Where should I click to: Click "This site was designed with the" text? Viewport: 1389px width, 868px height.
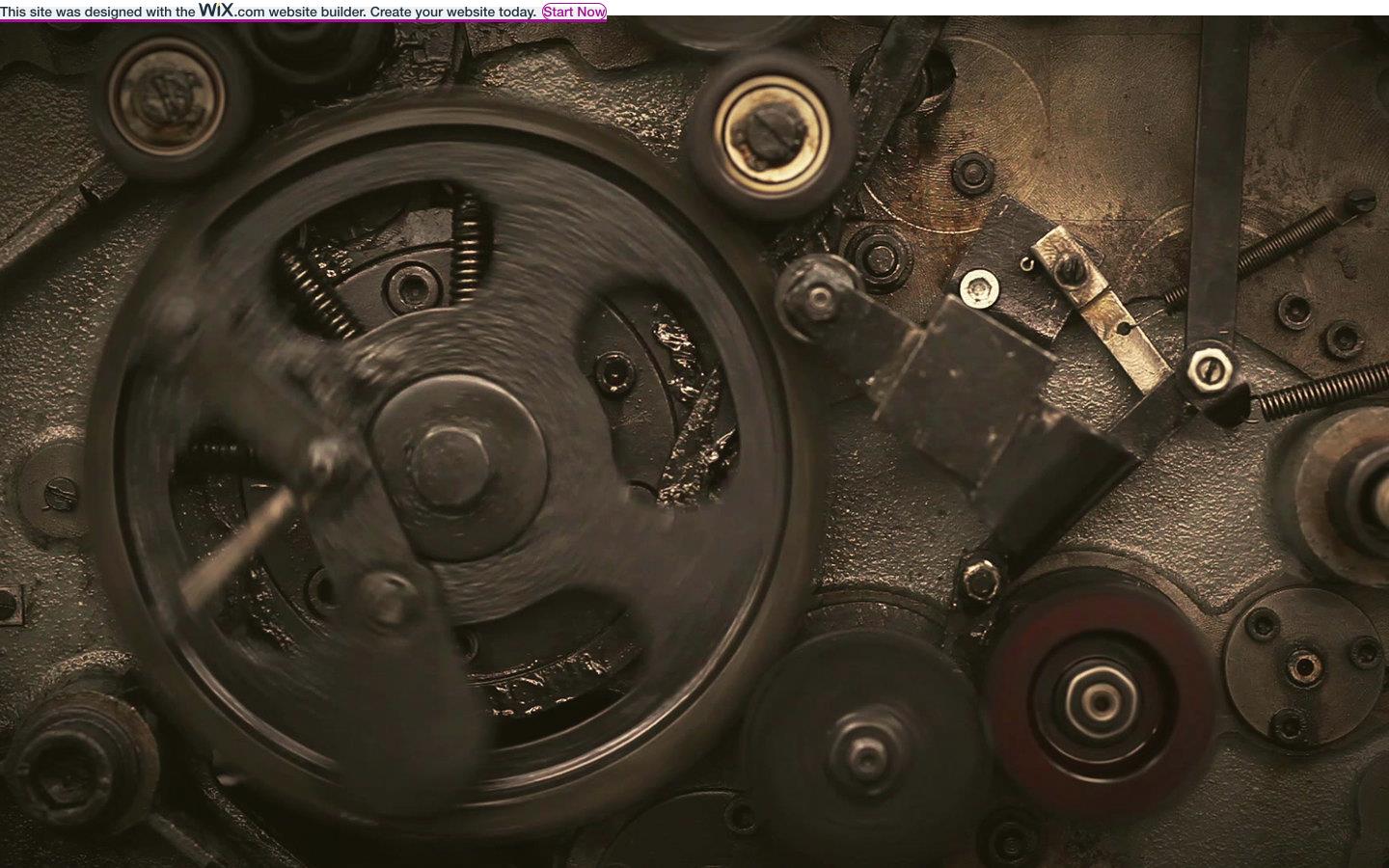click(97, 12)
